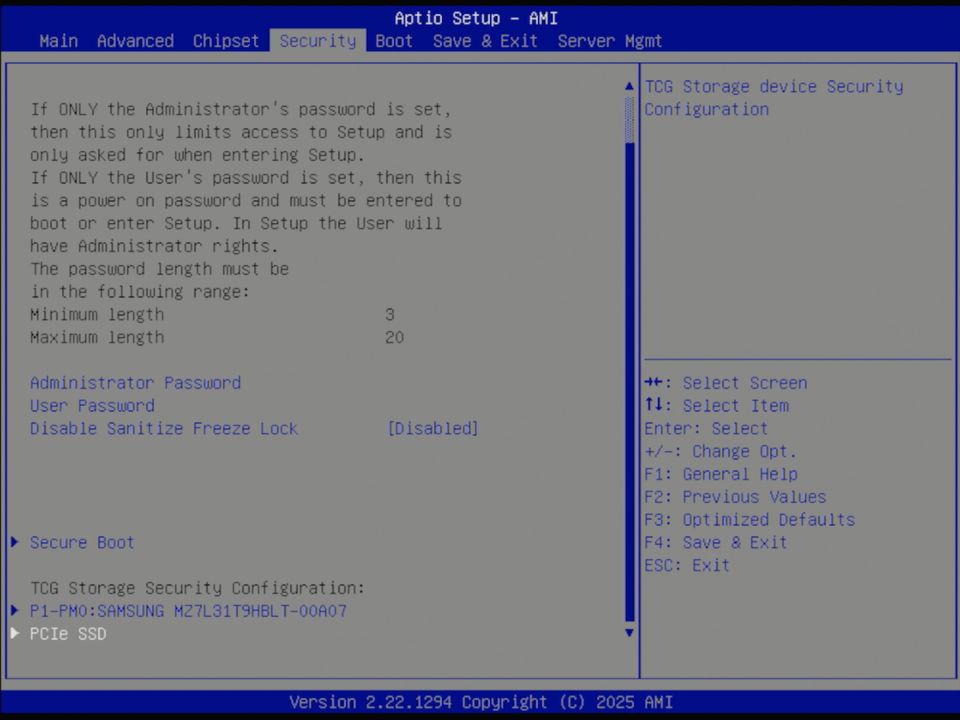Select the Server Mgmt tab

610,41
